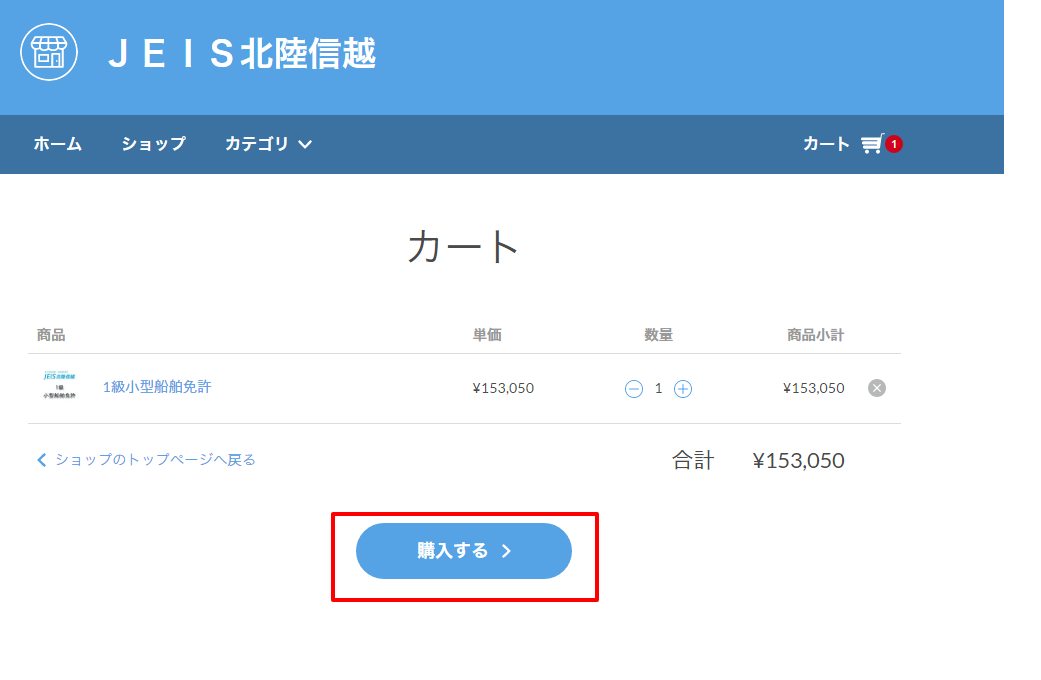Click the red cart count badge
Image resolution: width=1041 pixels, height=680 pixels.
pyautogui.click(x=894, y=144)
